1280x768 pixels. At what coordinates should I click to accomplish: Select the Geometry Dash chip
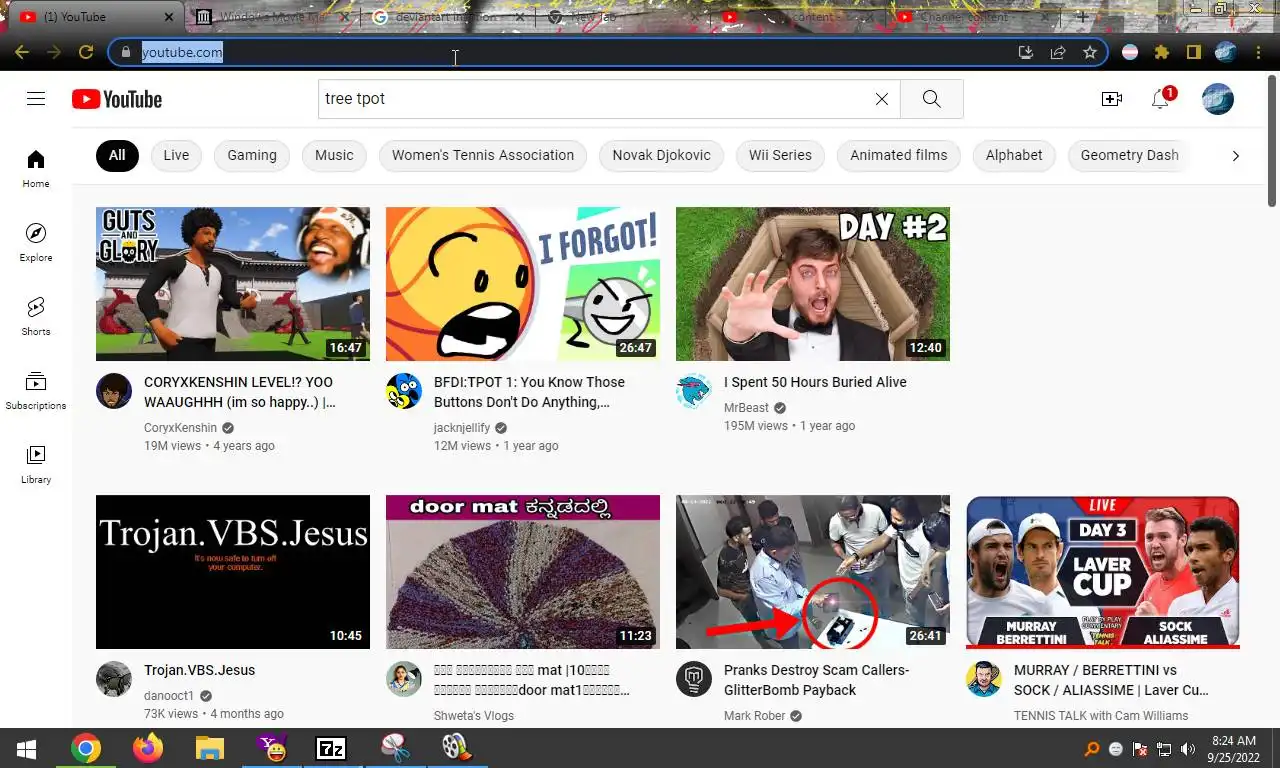point(1129,155)
